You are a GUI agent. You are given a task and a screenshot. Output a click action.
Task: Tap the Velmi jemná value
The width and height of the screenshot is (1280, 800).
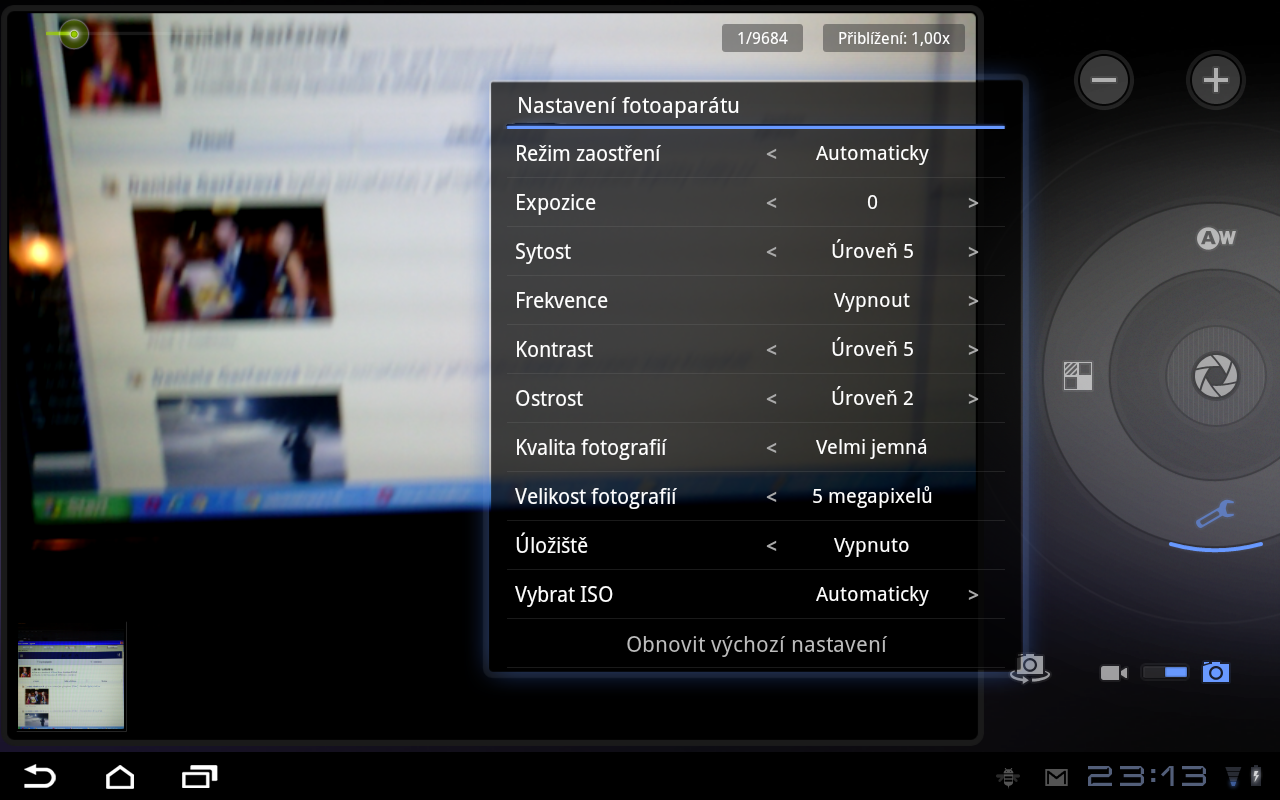pos(872,448)
